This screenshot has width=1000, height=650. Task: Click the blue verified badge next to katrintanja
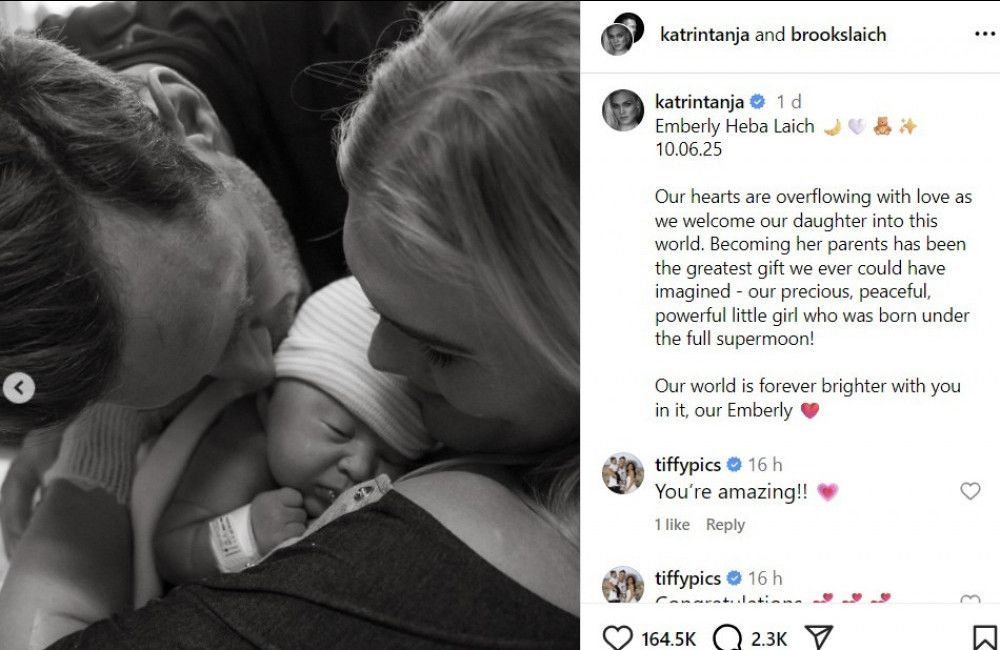pos(757,101)
